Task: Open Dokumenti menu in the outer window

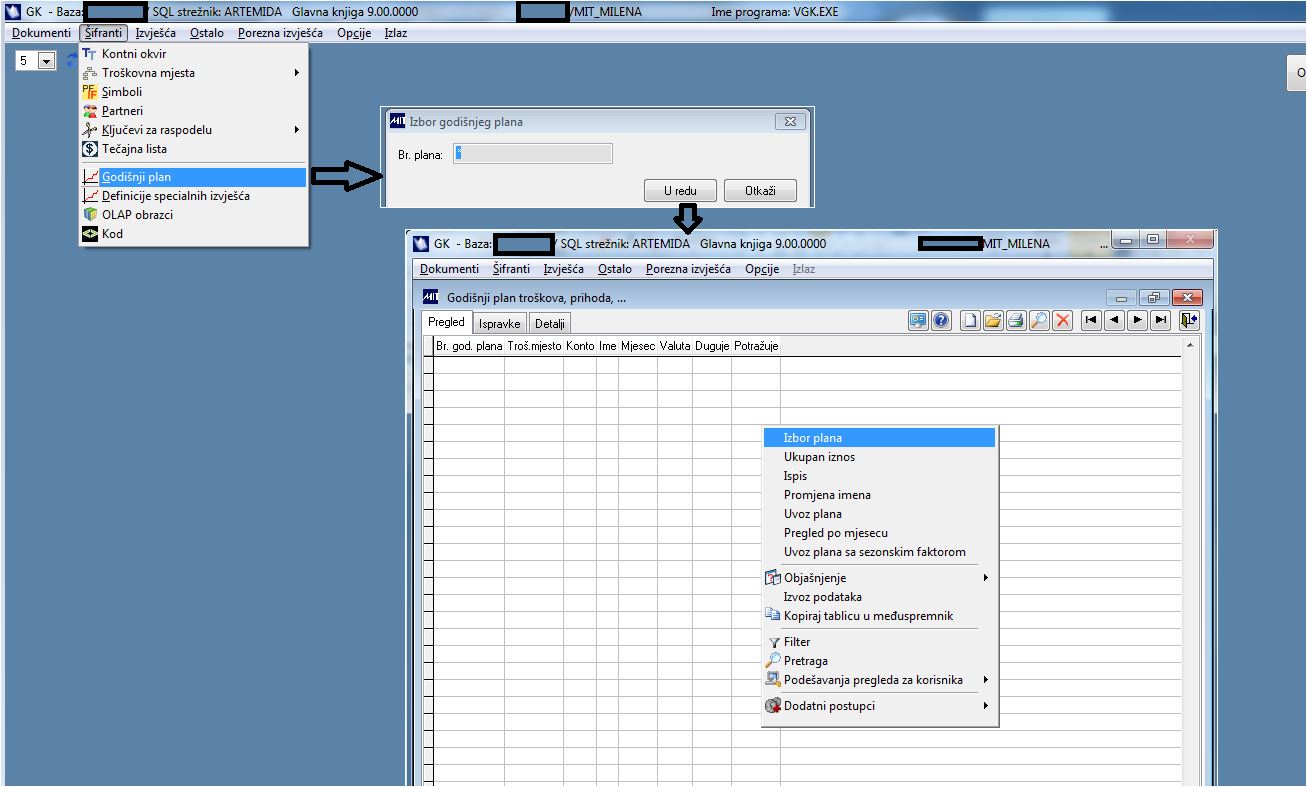Action: [42, 33]
